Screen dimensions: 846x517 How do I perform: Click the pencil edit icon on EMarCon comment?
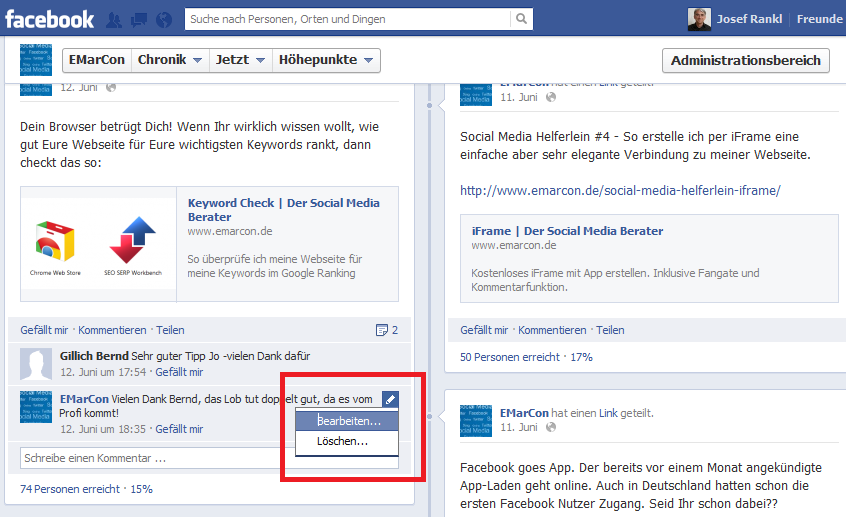pyautogui.click(x=390, y=399)
